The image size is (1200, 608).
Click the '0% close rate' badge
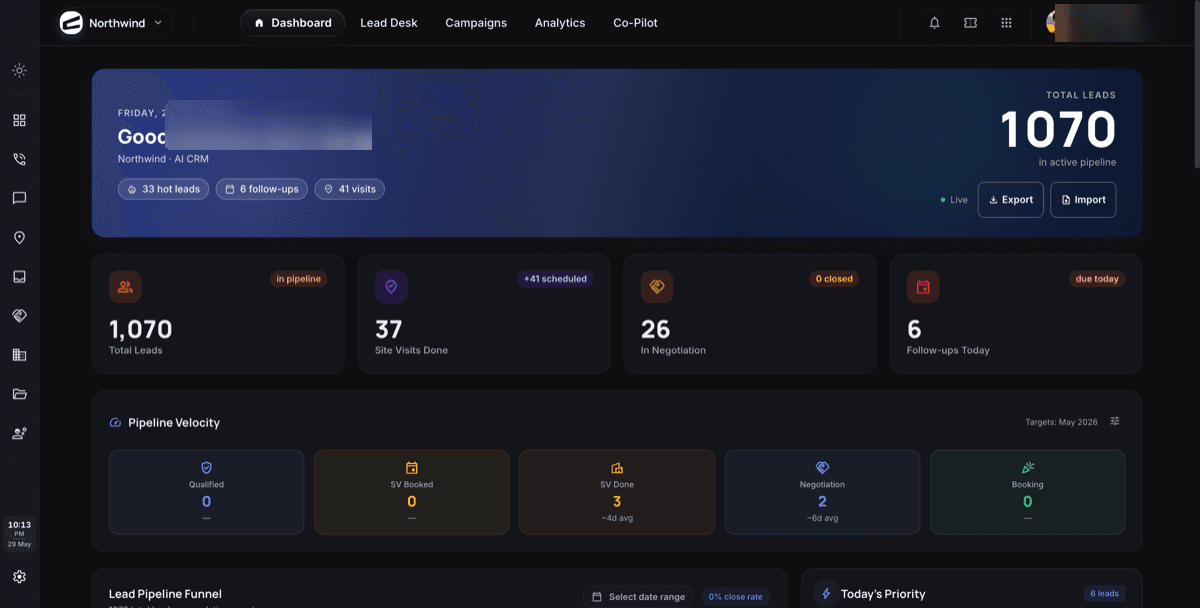pos(735,597)
